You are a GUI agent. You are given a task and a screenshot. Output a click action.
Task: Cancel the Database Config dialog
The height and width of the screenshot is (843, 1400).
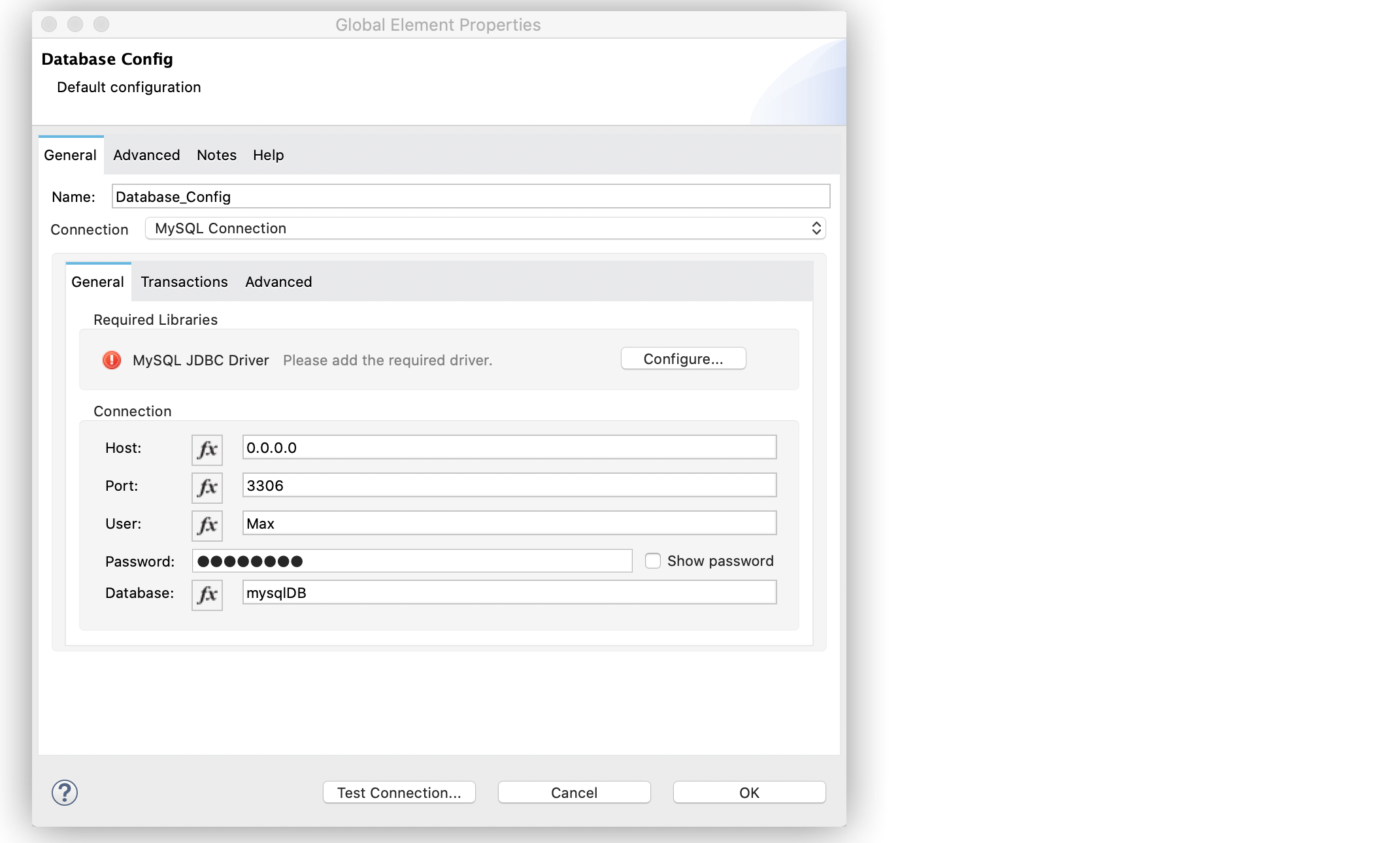click(x=573, y=792)
